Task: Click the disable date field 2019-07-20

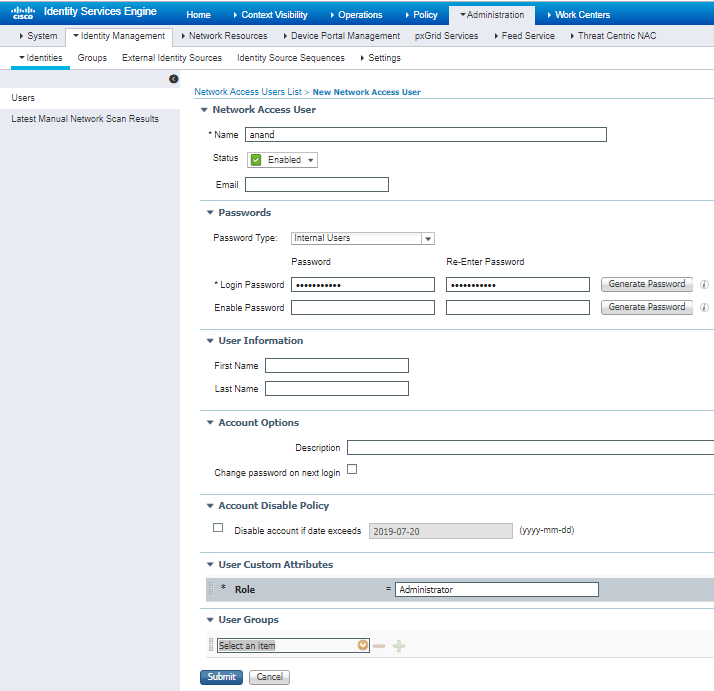Action: tap(441, 531)
